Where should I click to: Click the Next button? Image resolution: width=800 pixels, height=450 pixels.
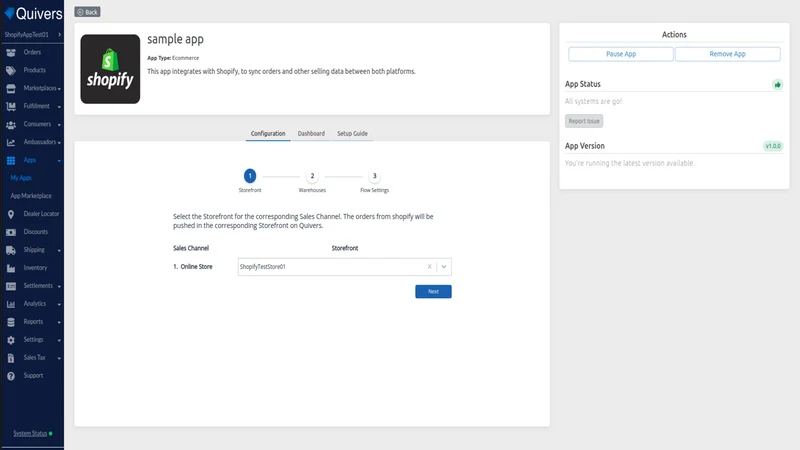click(x=433, y=291)
